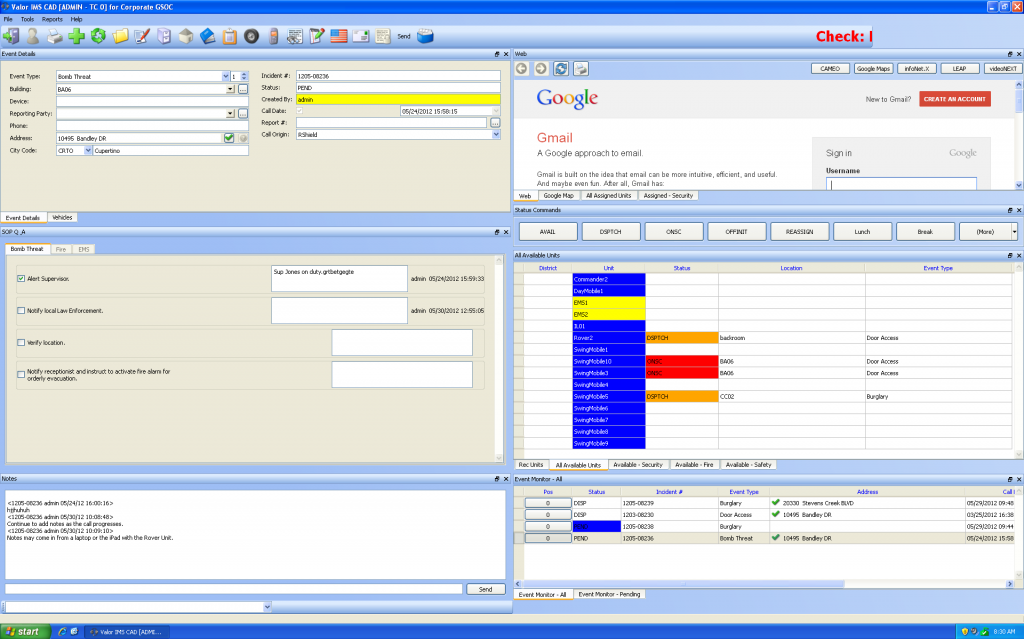Viewport: 1024px width, 639px height.
Task: Click the ONSC status command button
Action: 673,231
